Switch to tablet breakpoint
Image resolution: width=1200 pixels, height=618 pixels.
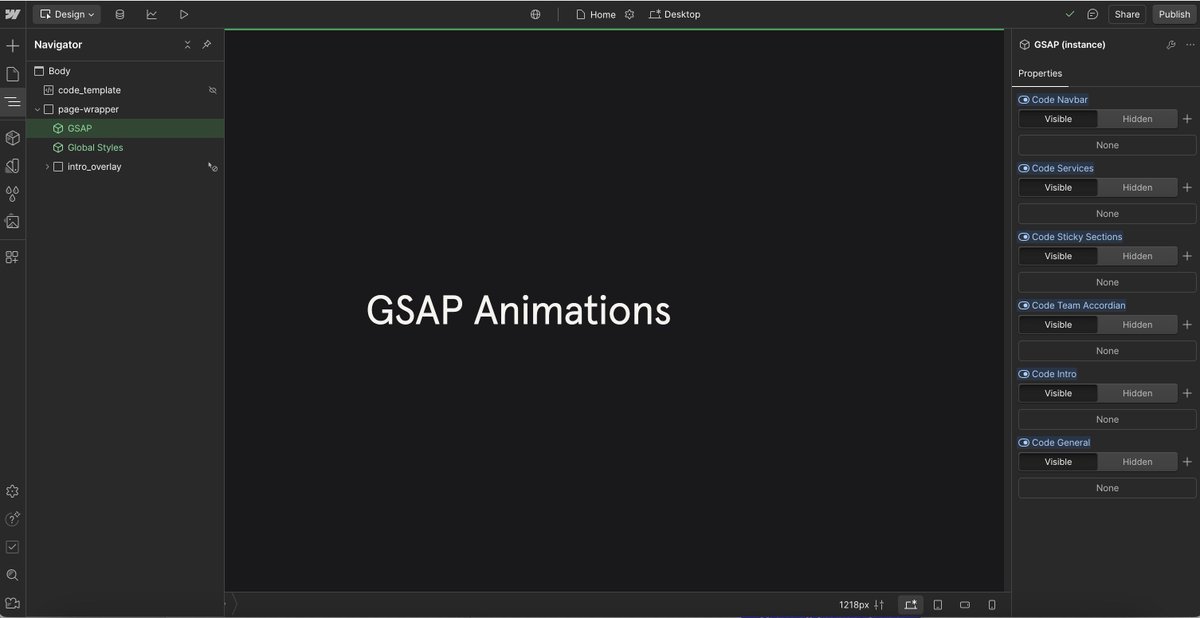click(938, 605)
